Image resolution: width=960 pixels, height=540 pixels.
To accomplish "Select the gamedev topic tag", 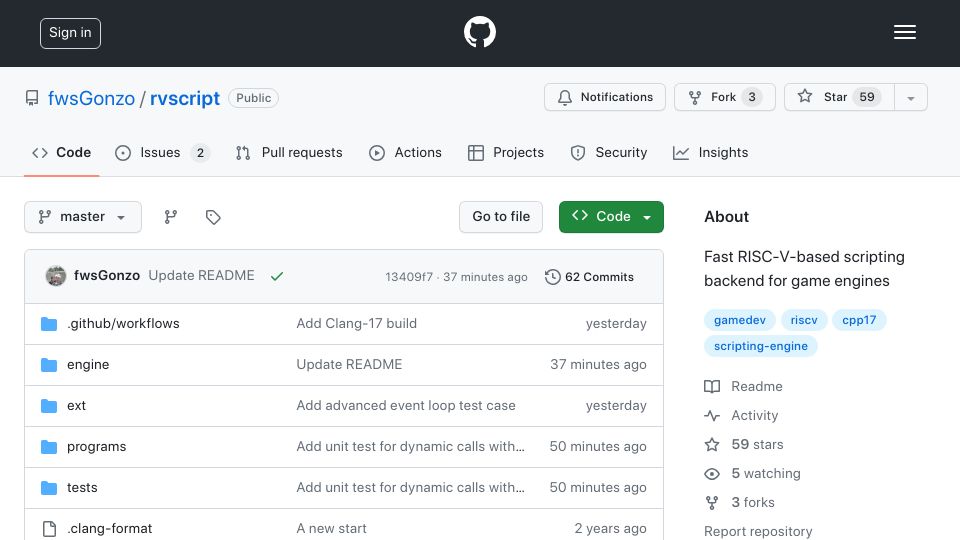I will (740, 320).
